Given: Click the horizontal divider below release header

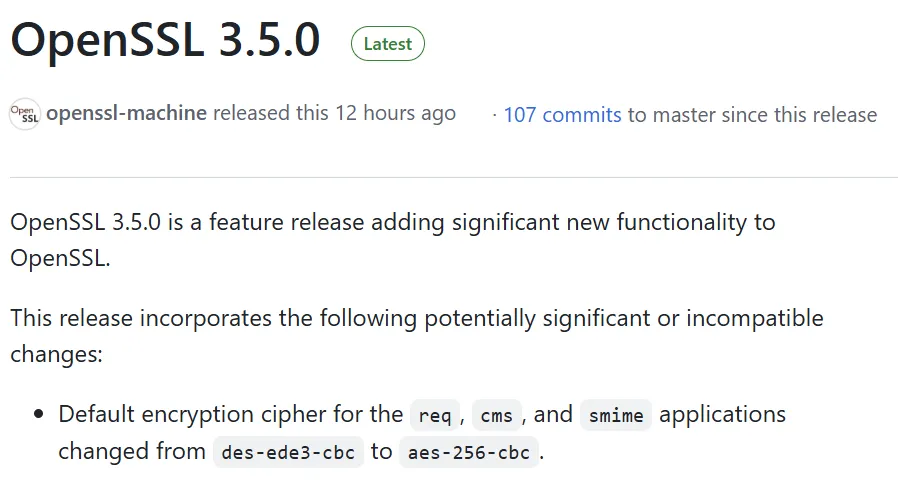Looking at the screenshot, I should click(449, 178).
